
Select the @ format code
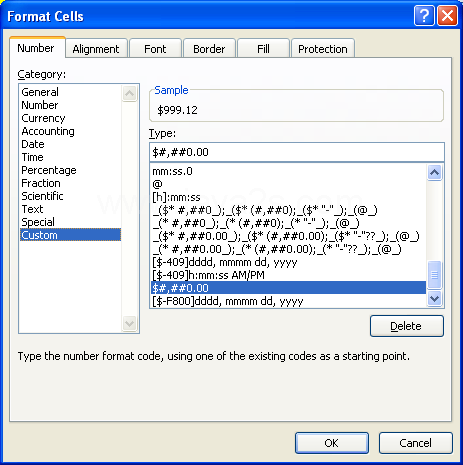[288, 184]
